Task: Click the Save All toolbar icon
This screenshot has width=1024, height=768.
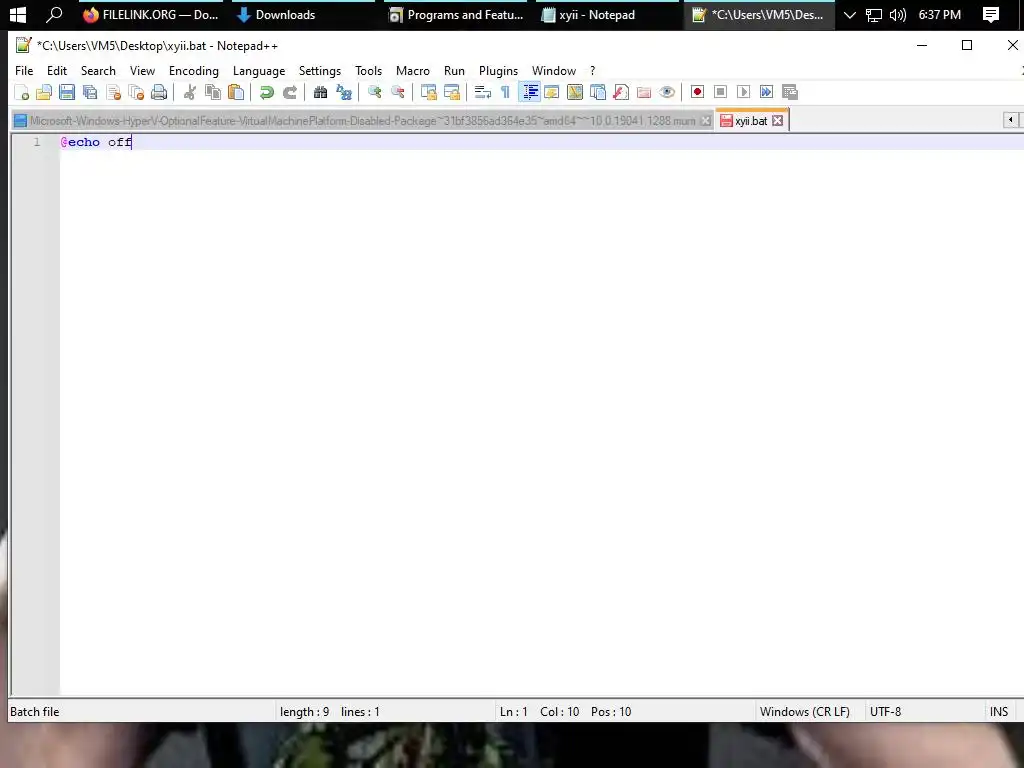Action: [x=90, y=92]
